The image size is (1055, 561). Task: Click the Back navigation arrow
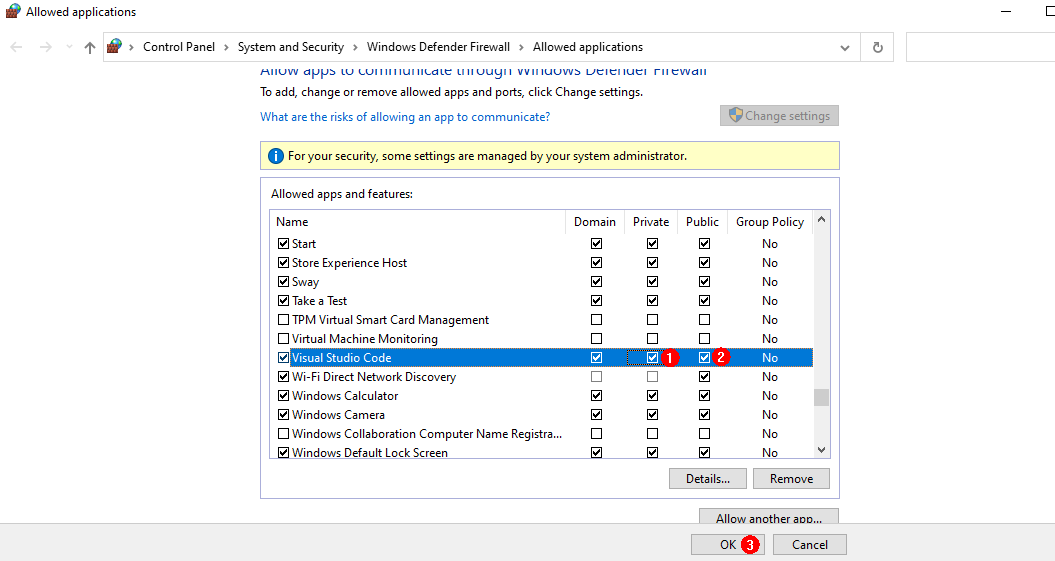tap(17, 47)
